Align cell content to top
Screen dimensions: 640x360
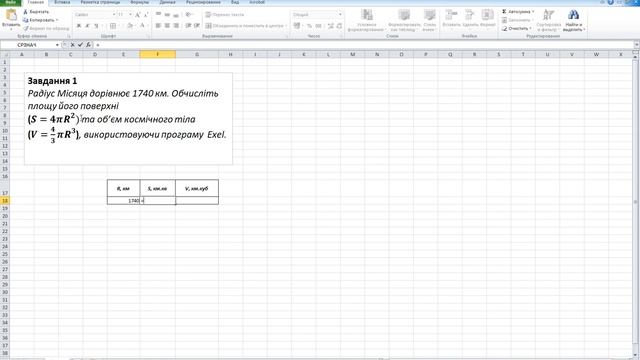click(x=158, y=15)
